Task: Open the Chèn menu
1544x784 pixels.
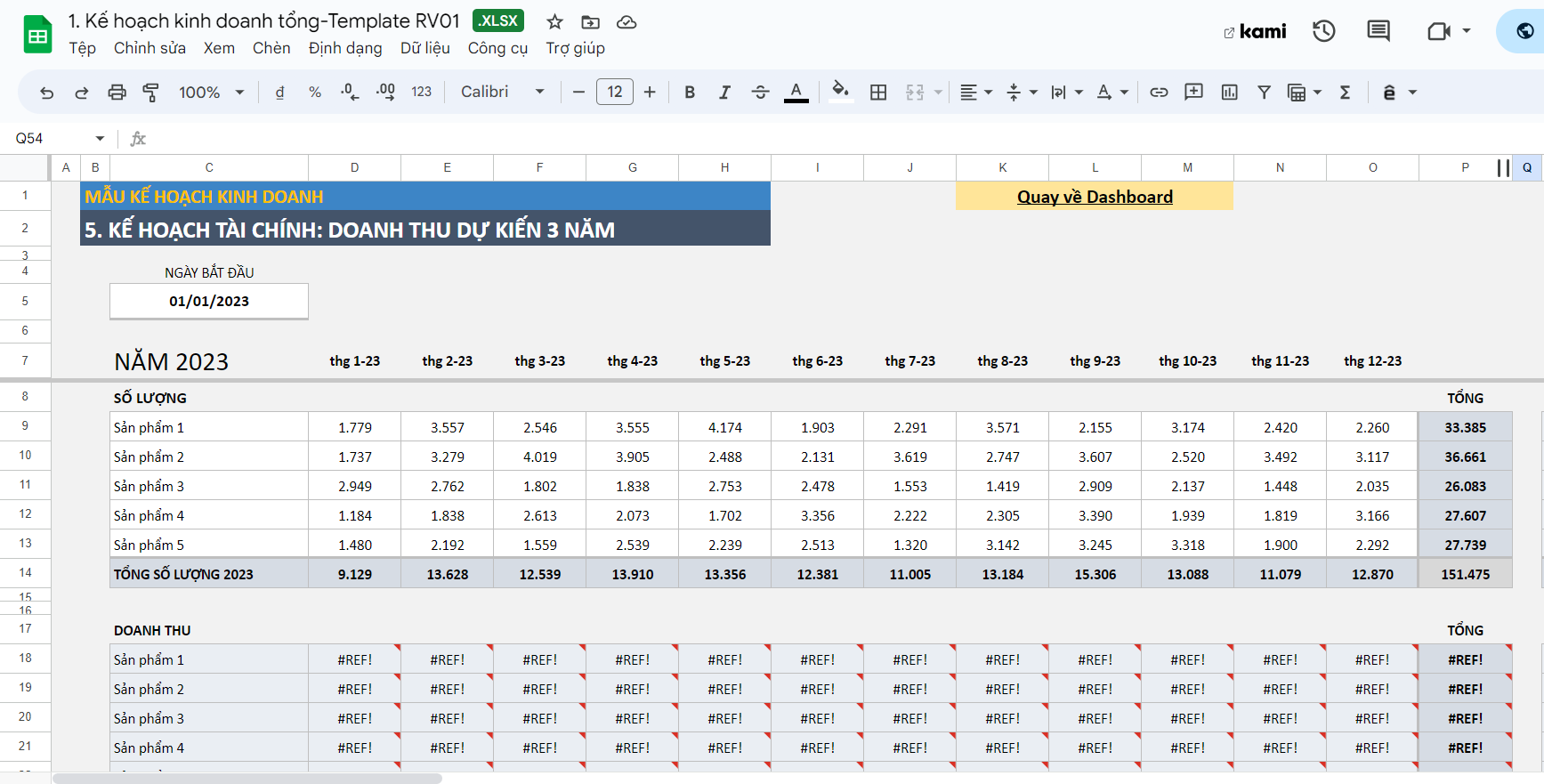Action: 271,48
